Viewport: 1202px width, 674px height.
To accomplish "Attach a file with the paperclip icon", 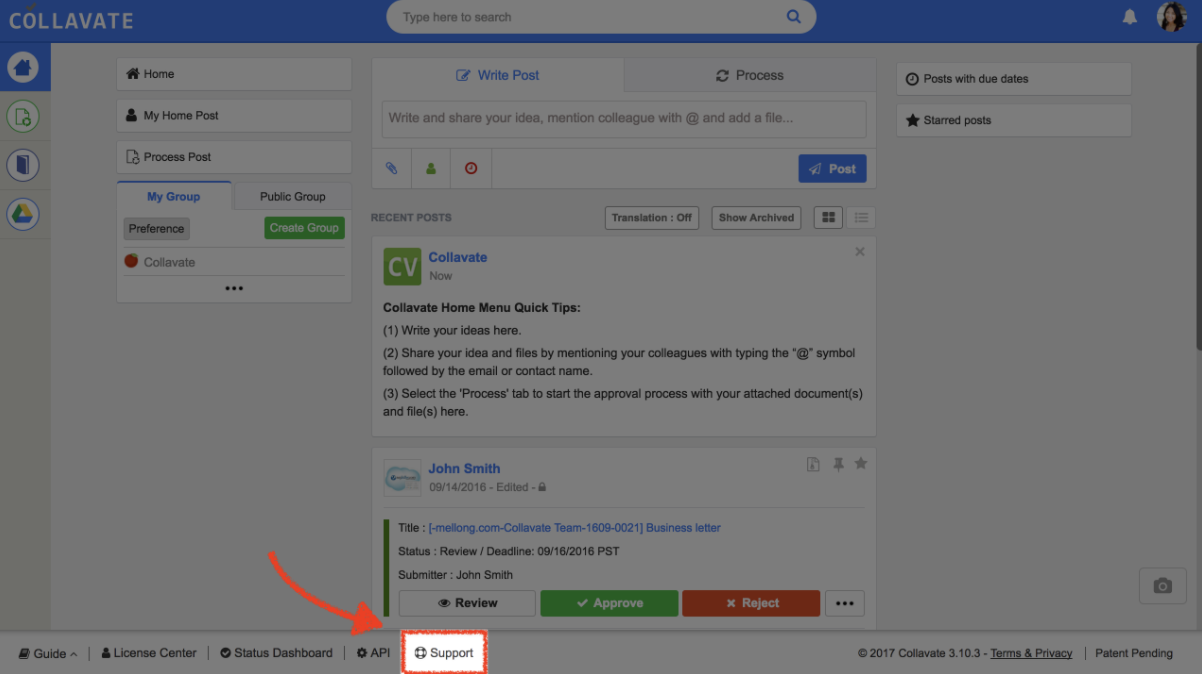I will tap(392, 169).
